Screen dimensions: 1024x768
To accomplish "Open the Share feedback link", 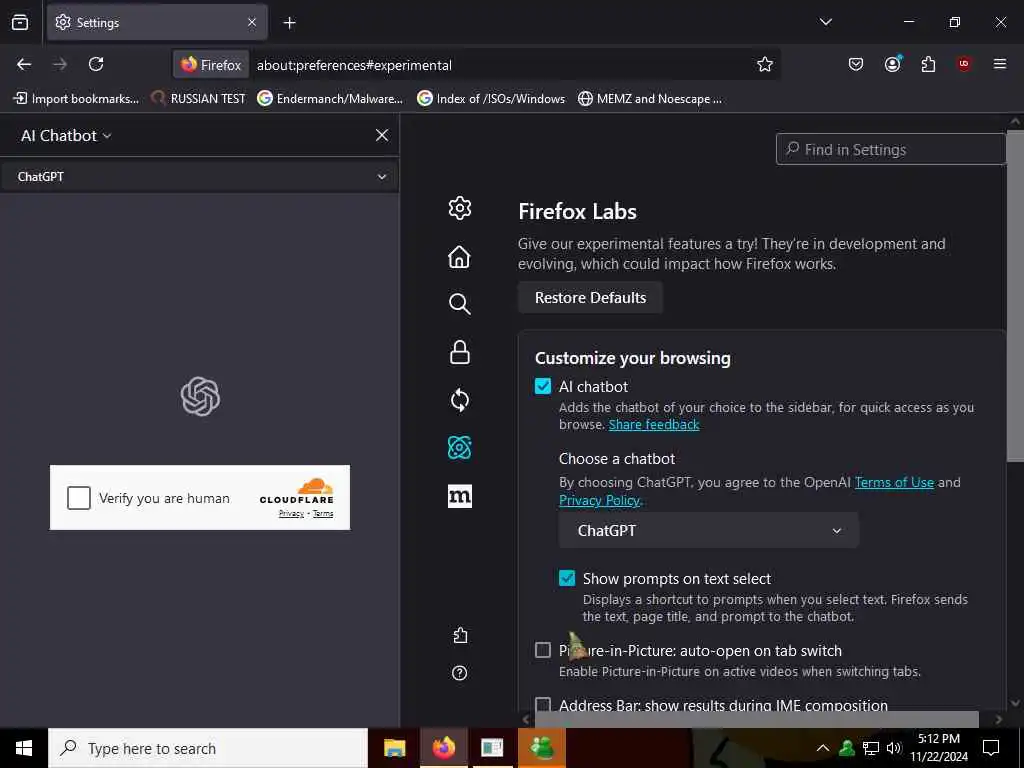I will pos(654,424).
